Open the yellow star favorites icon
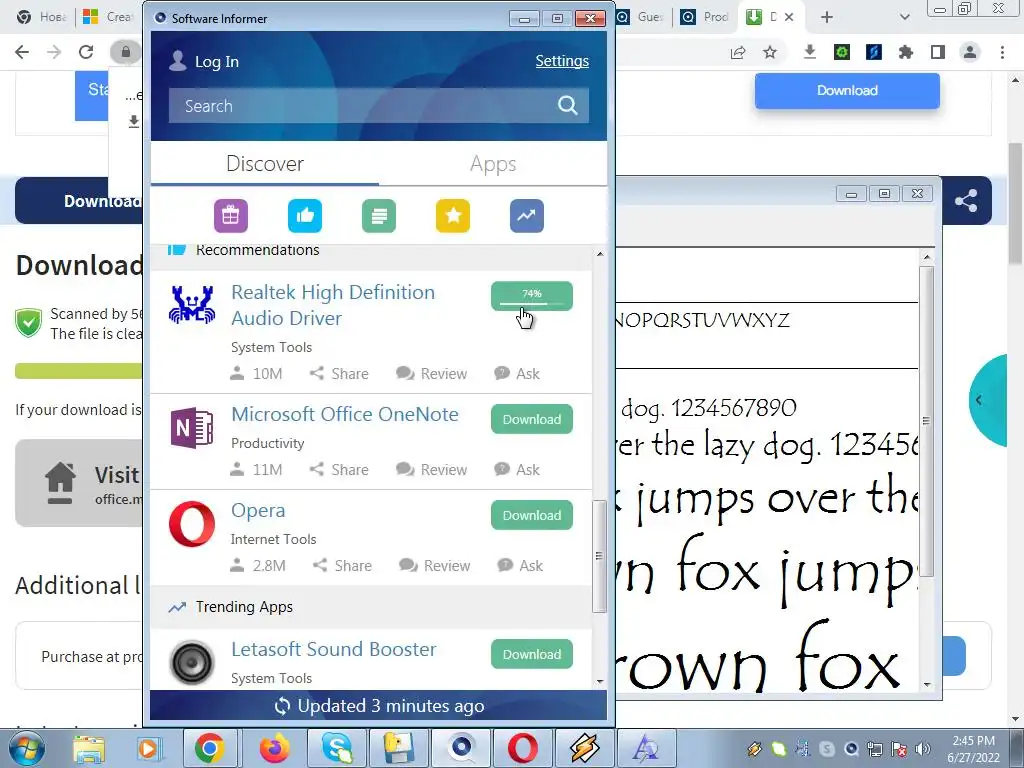Screen dimensions: 1024x768 click(453, 216)
